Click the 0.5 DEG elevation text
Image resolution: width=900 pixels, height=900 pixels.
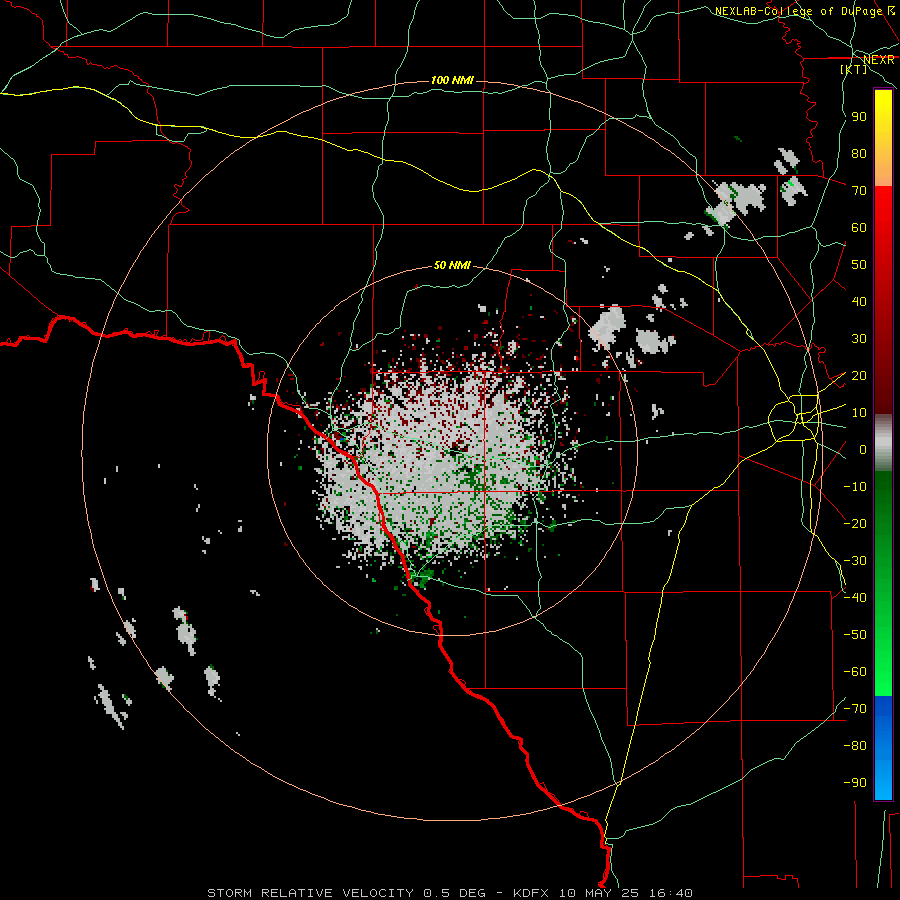(x=455, y=893)
